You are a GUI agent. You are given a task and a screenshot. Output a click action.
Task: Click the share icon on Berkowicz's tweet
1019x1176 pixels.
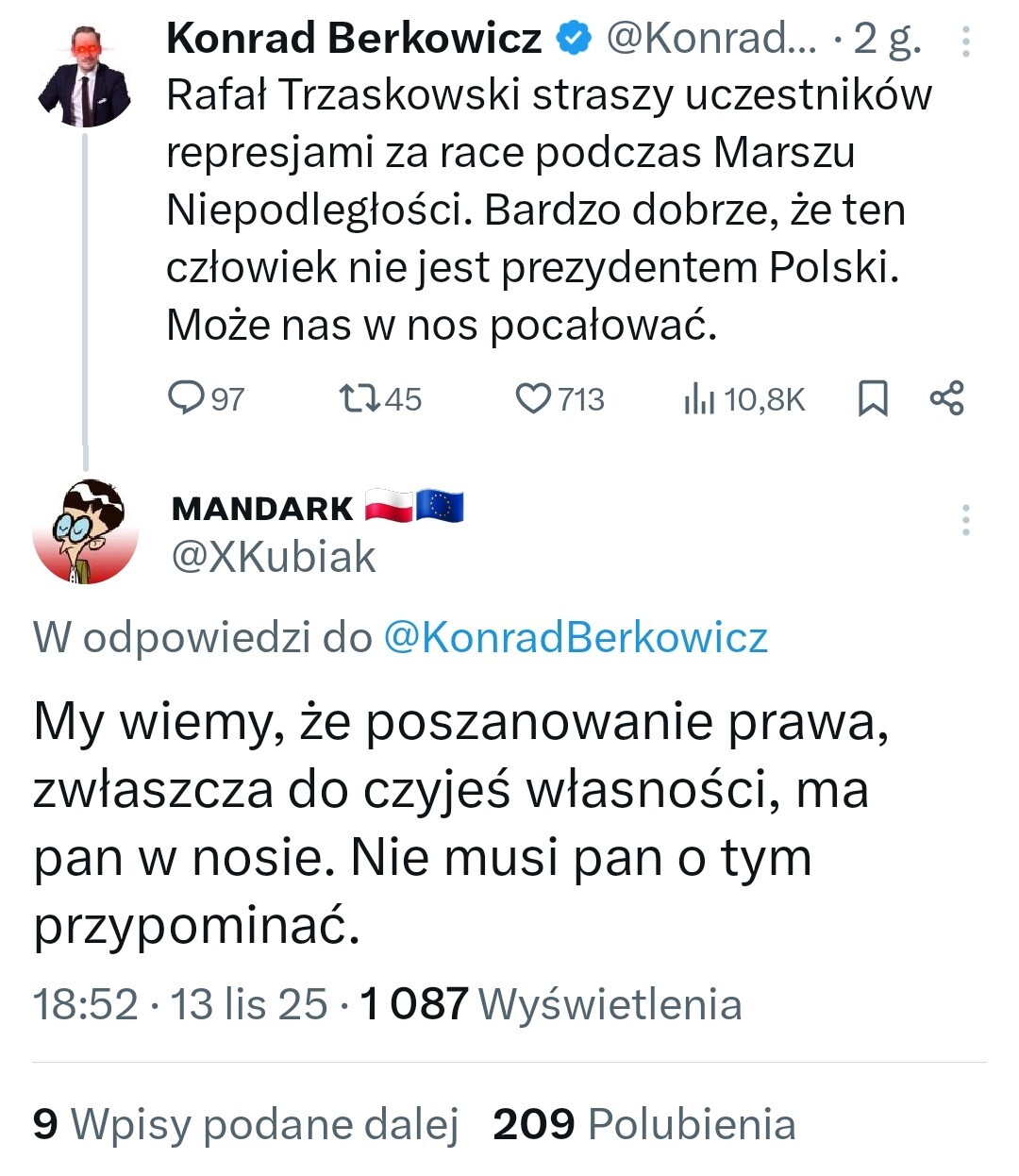coord(946,398)
